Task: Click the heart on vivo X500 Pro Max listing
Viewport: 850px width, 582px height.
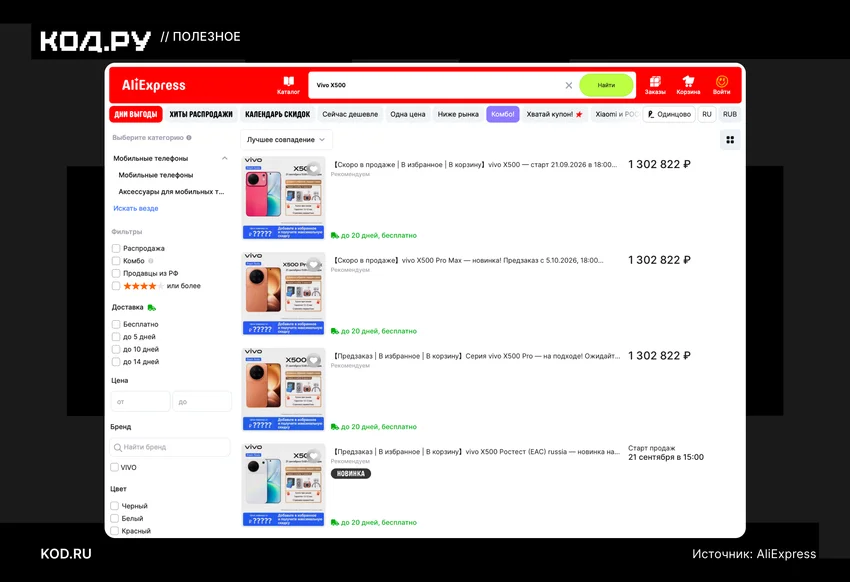Action: coord(313,264)
